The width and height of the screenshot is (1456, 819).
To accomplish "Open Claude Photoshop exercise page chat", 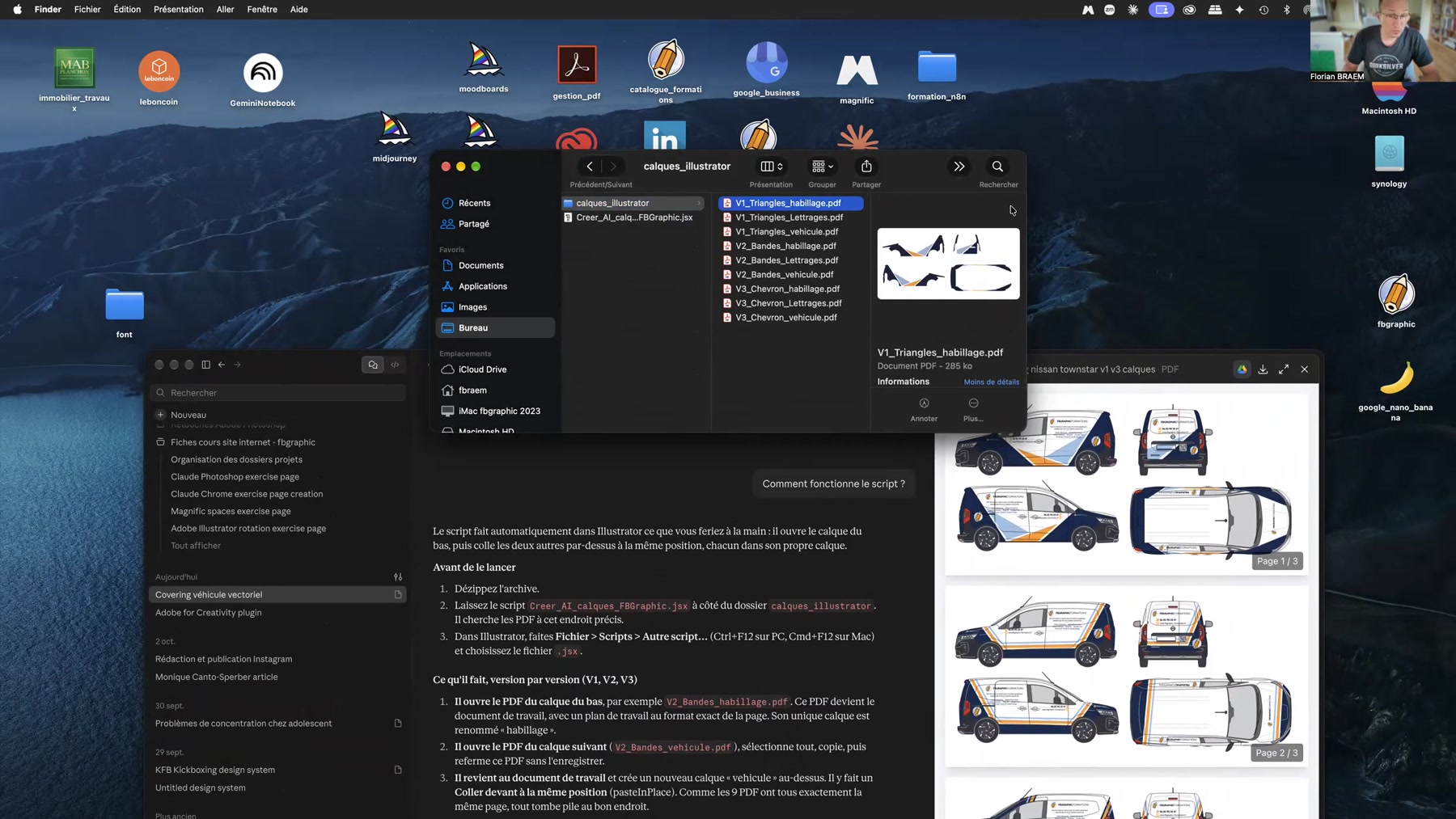I will pos(235,477).
